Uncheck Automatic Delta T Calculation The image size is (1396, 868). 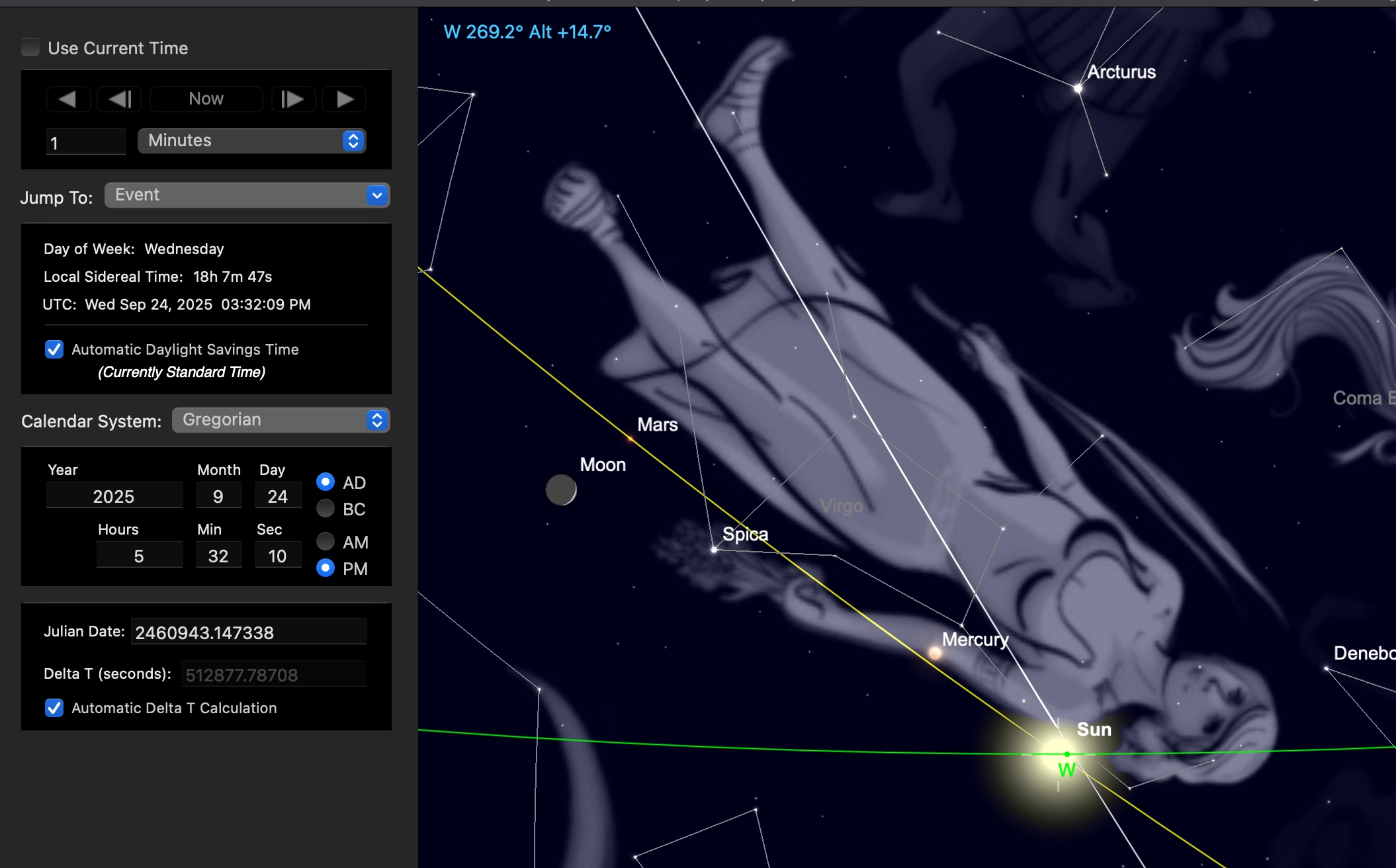(x=54, y=708)
